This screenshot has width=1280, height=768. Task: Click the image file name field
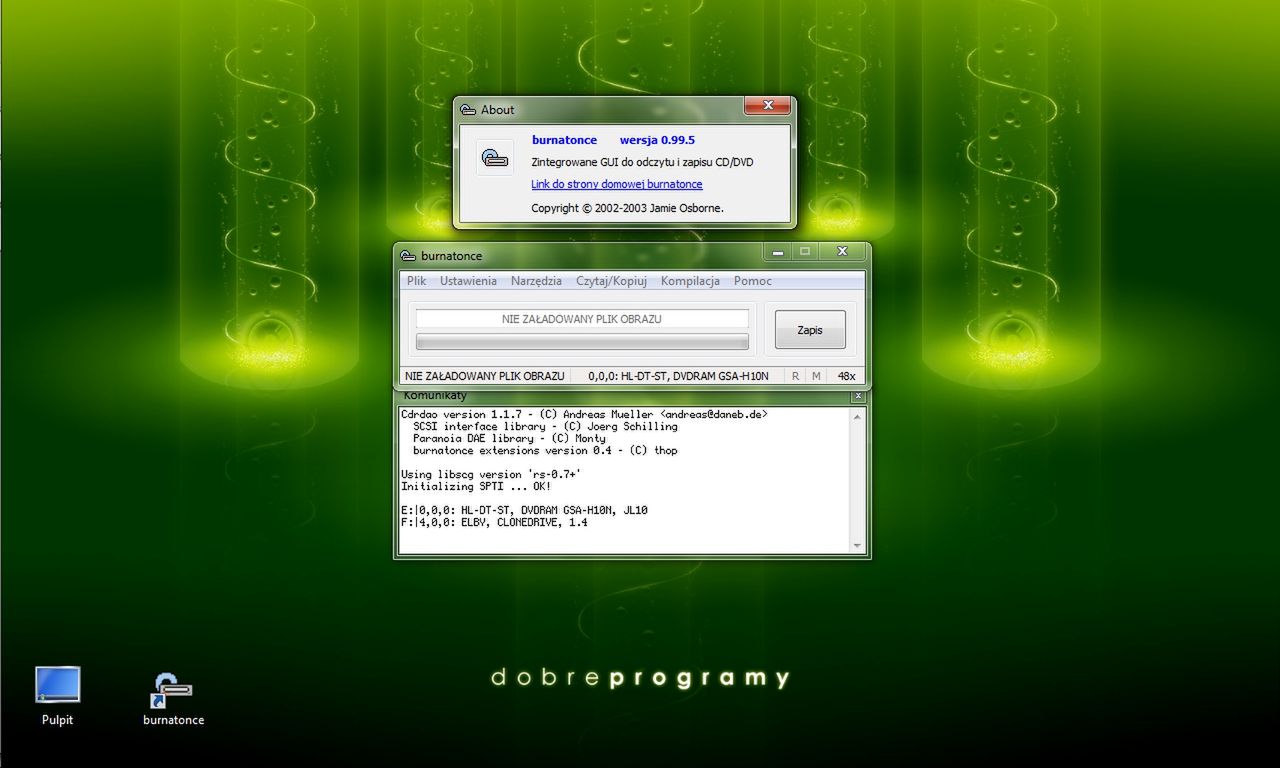pos(582,319)
